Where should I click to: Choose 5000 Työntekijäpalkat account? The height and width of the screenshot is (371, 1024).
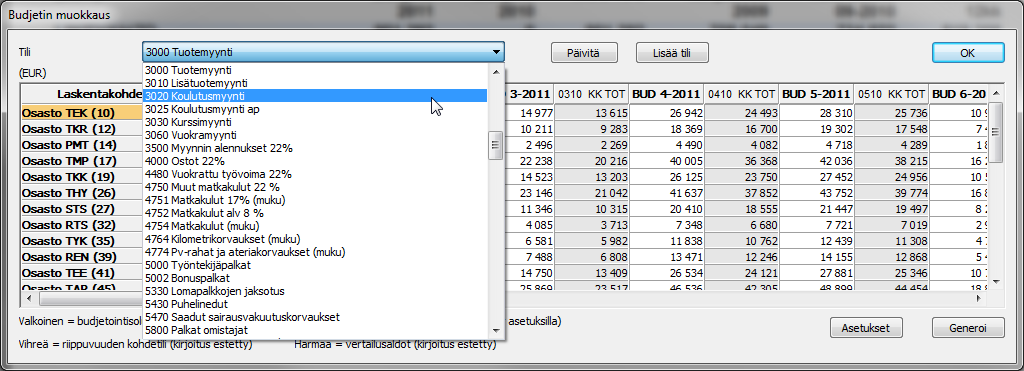pyautogui.click(x=315, y=265)
